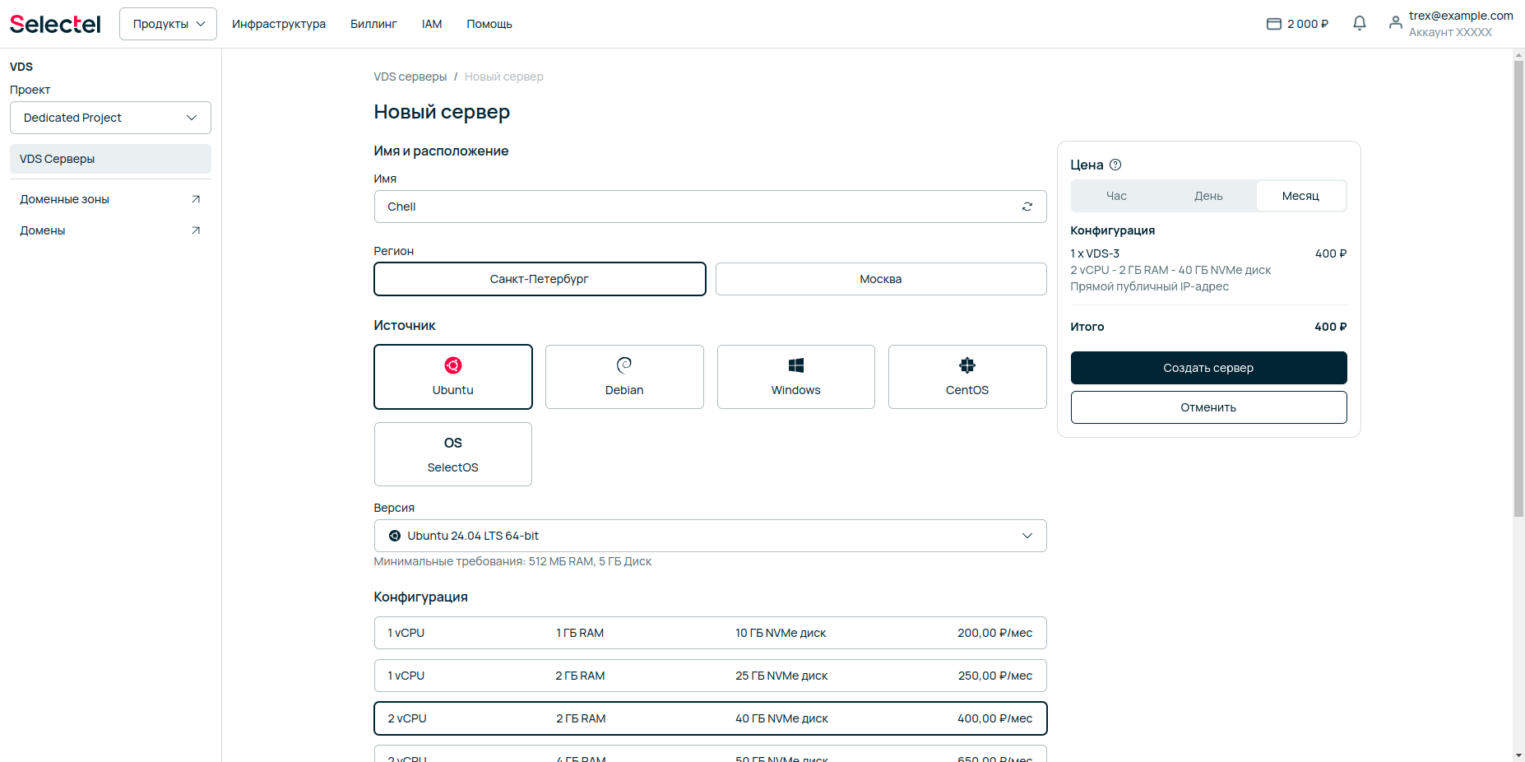Select the Debian source tile
The image size is (1525, 762).
624,377
